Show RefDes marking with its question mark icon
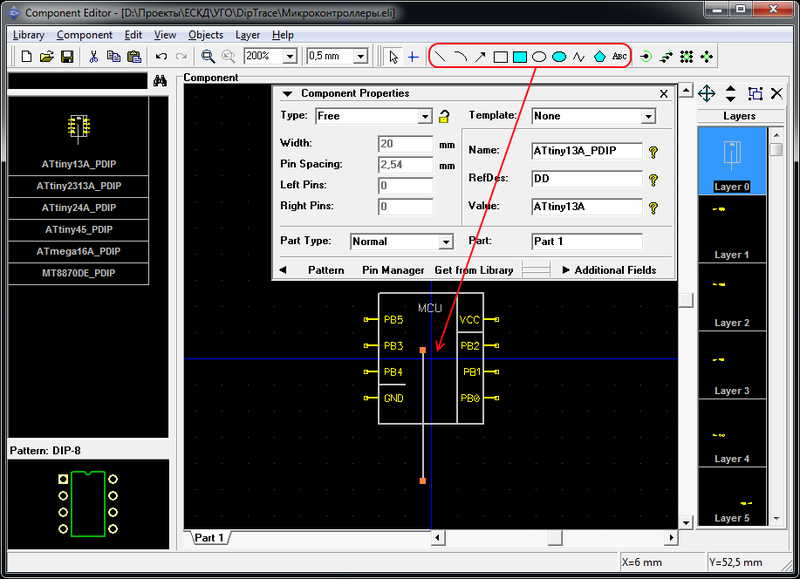This screenshot has width=800, height=579. (653, 180)
